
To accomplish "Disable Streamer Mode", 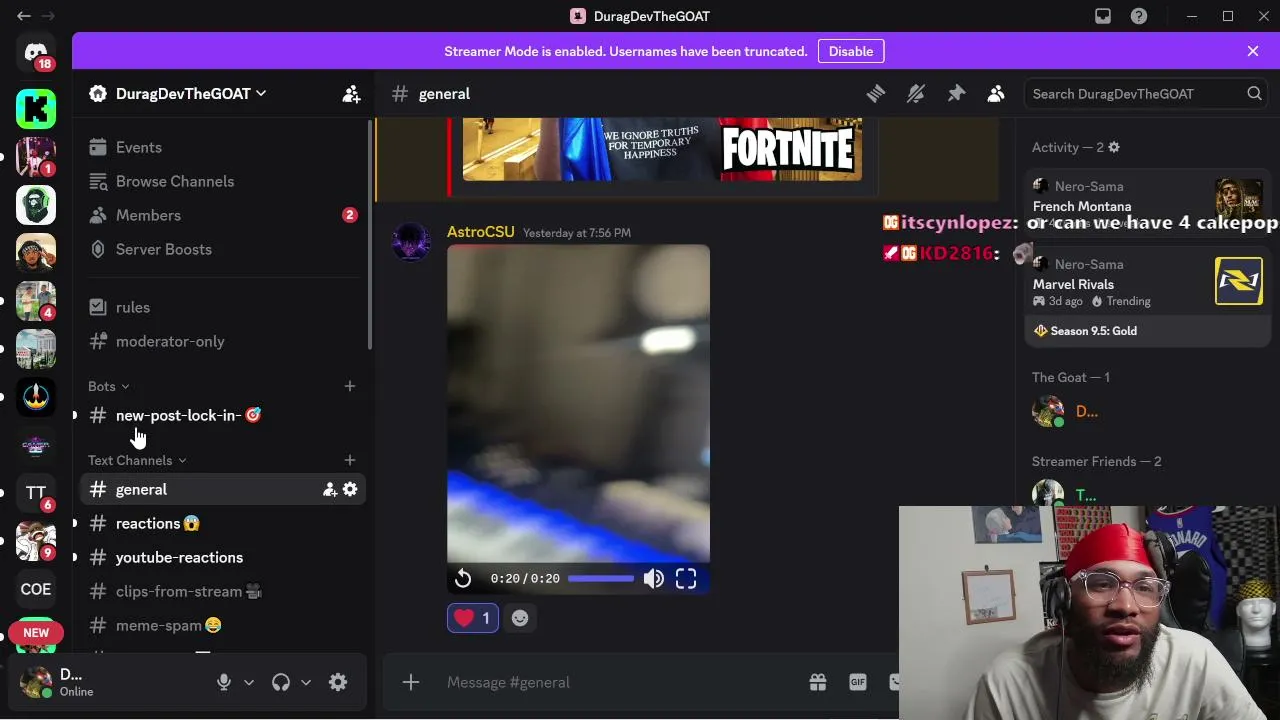I will point(851,51).
